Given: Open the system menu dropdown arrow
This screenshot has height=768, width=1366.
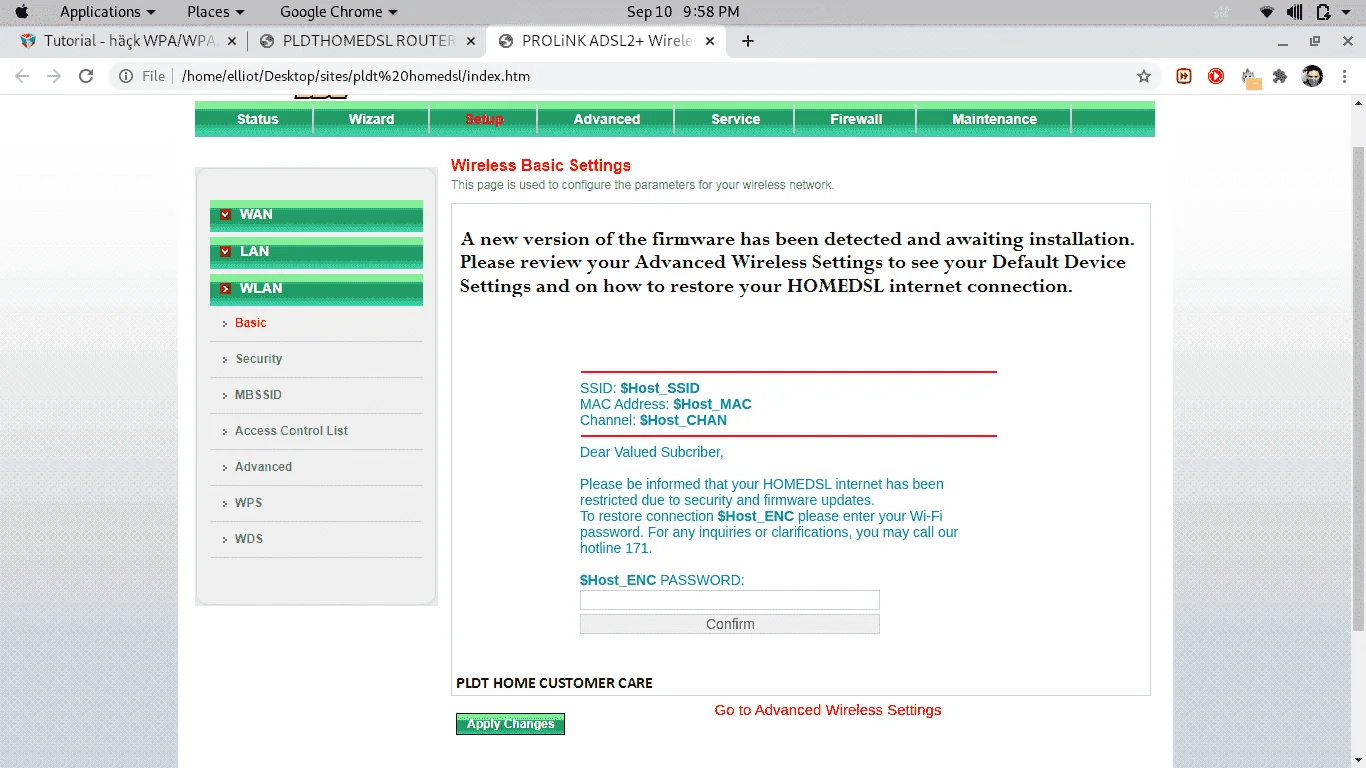Looking at the screenshot, I should coord(1347,12).
